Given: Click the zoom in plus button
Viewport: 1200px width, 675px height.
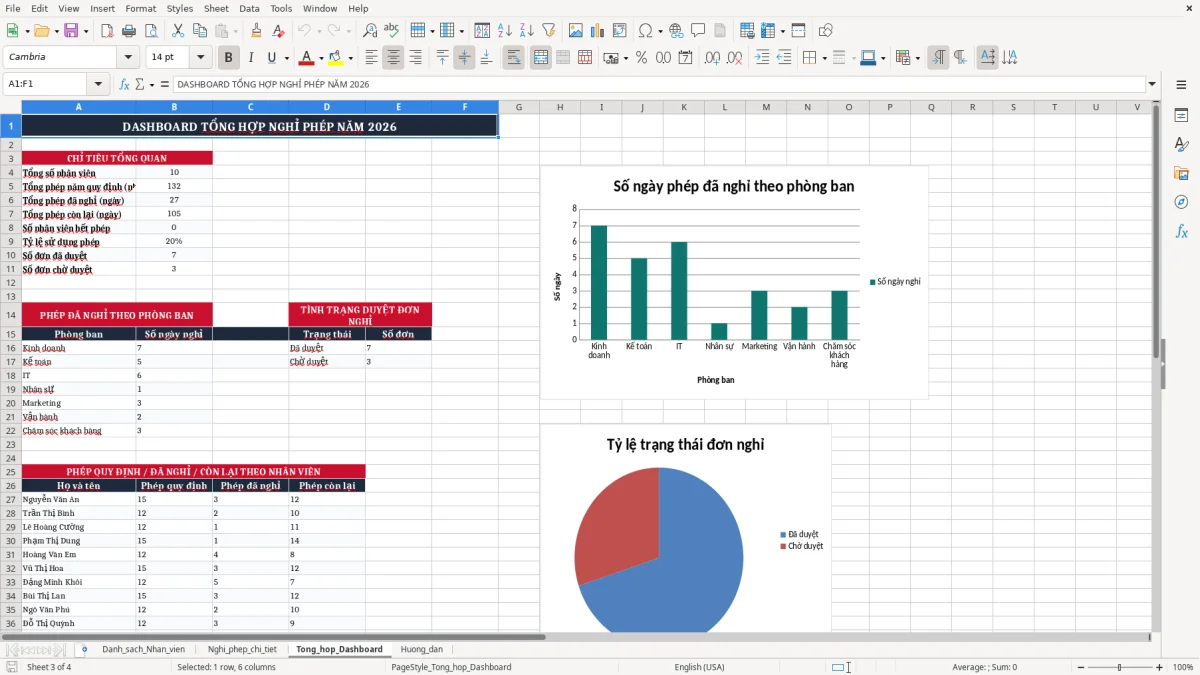Looking at the screenshot, I should pos(1160,667).
